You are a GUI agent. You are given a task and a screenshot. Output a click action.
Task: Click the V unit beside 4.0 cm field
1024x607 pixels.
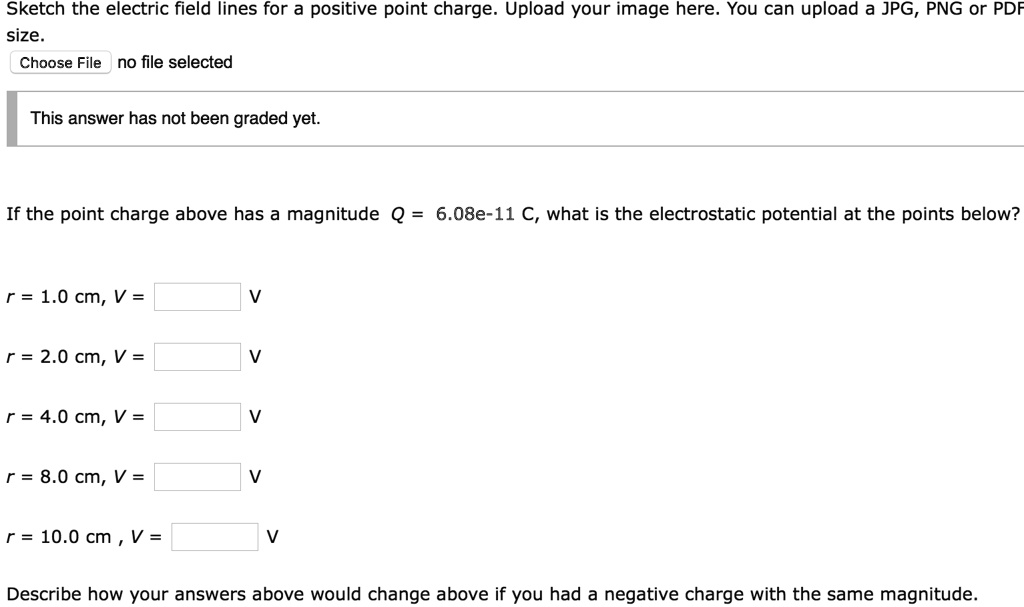[255, 416]
